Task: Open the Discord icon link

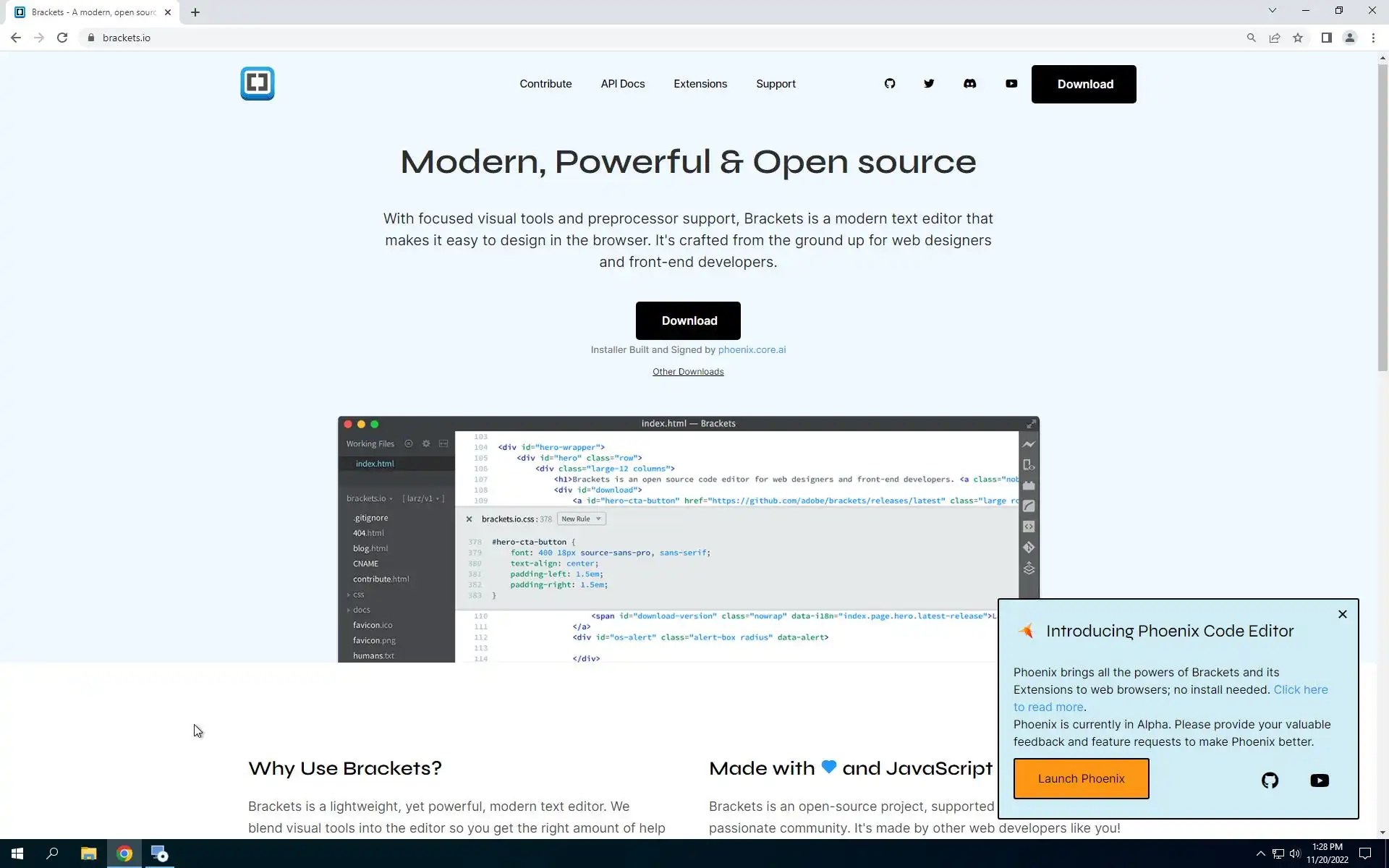Action: pos(969,83)
